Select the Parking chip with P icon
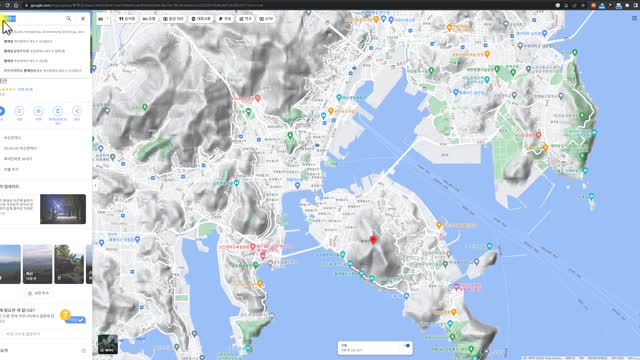 225,19
